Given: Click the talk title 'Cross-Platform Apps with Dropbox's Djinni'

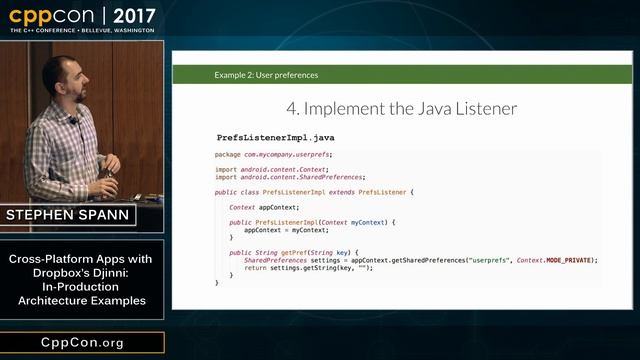Looking at the screenshot, I should (x=80, y=280).
